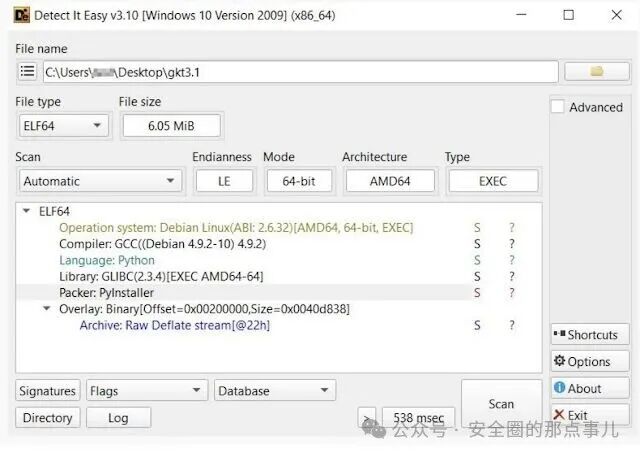Image resolution: width=640 pixels, height=456 pixels.
Task: Click S for the Language: Python row
Action: point(477,260)
